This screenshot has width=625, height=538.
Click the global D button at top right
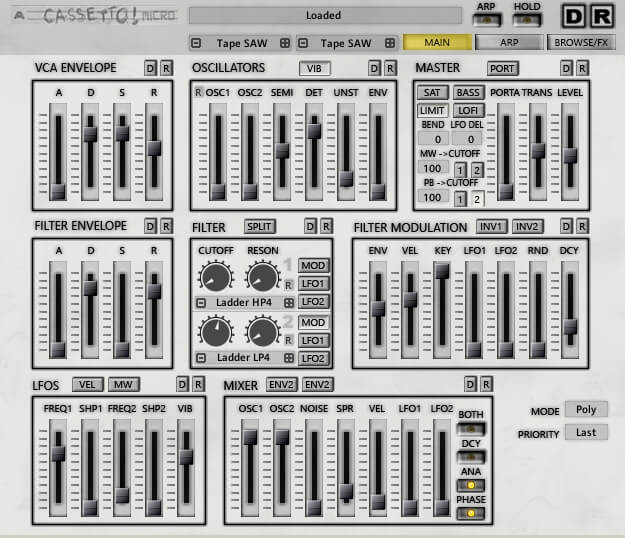click(573, 16)
